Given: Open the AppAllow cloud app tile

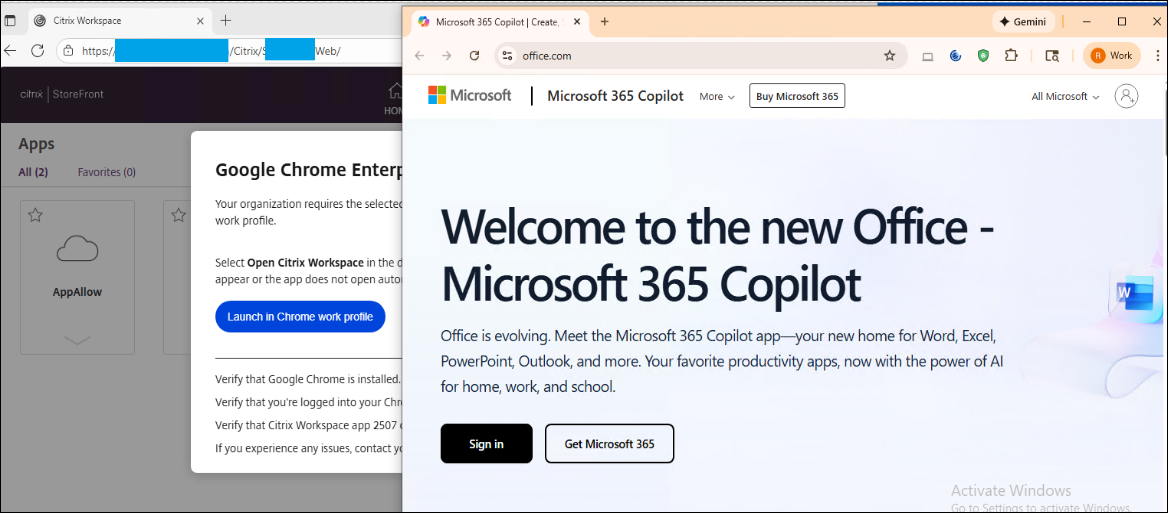Looking at the screenshot, I should 77,277.
